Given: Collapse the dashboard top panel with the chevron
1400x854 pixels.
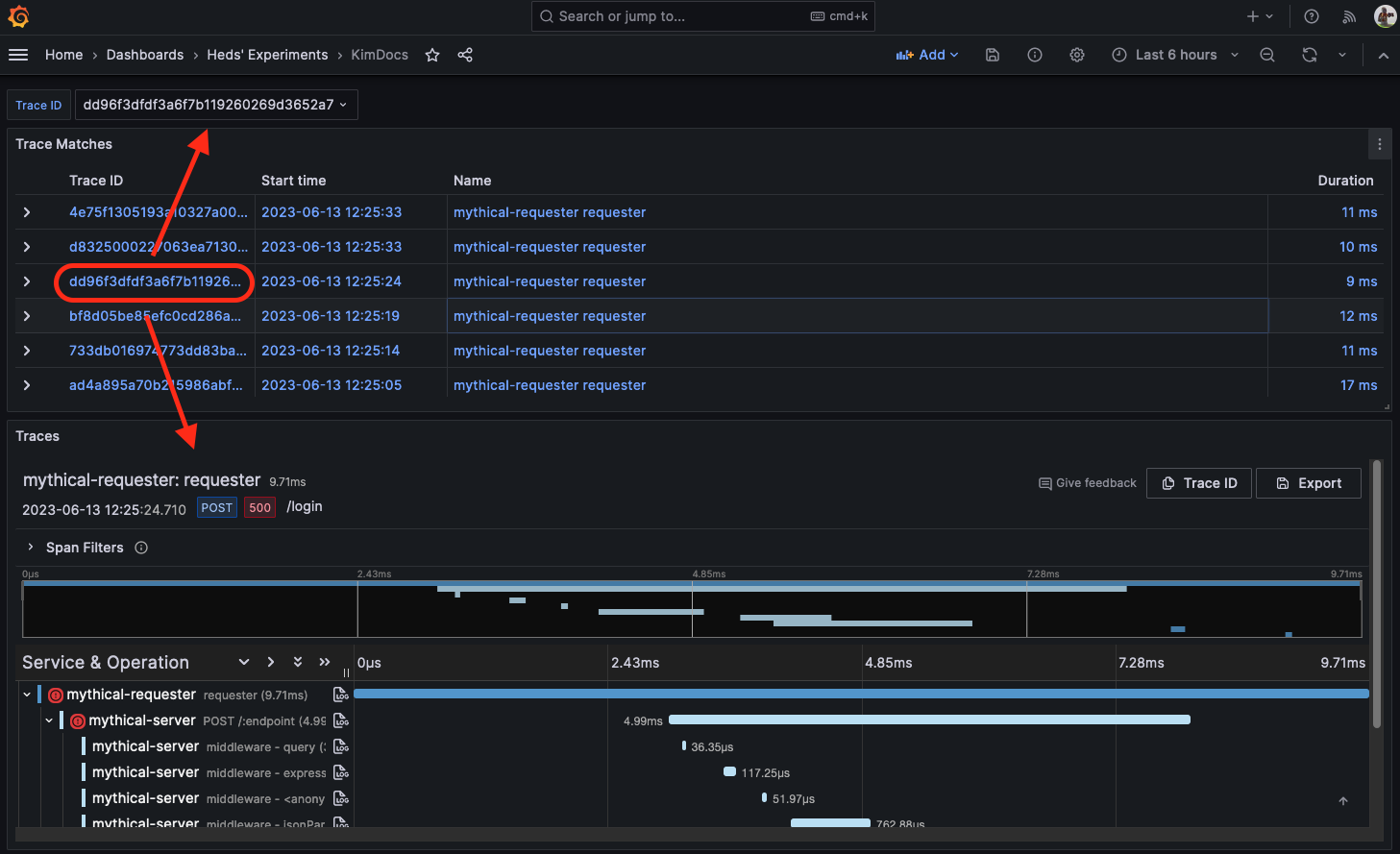Looking at the screenshot, I should (1384, 55).
